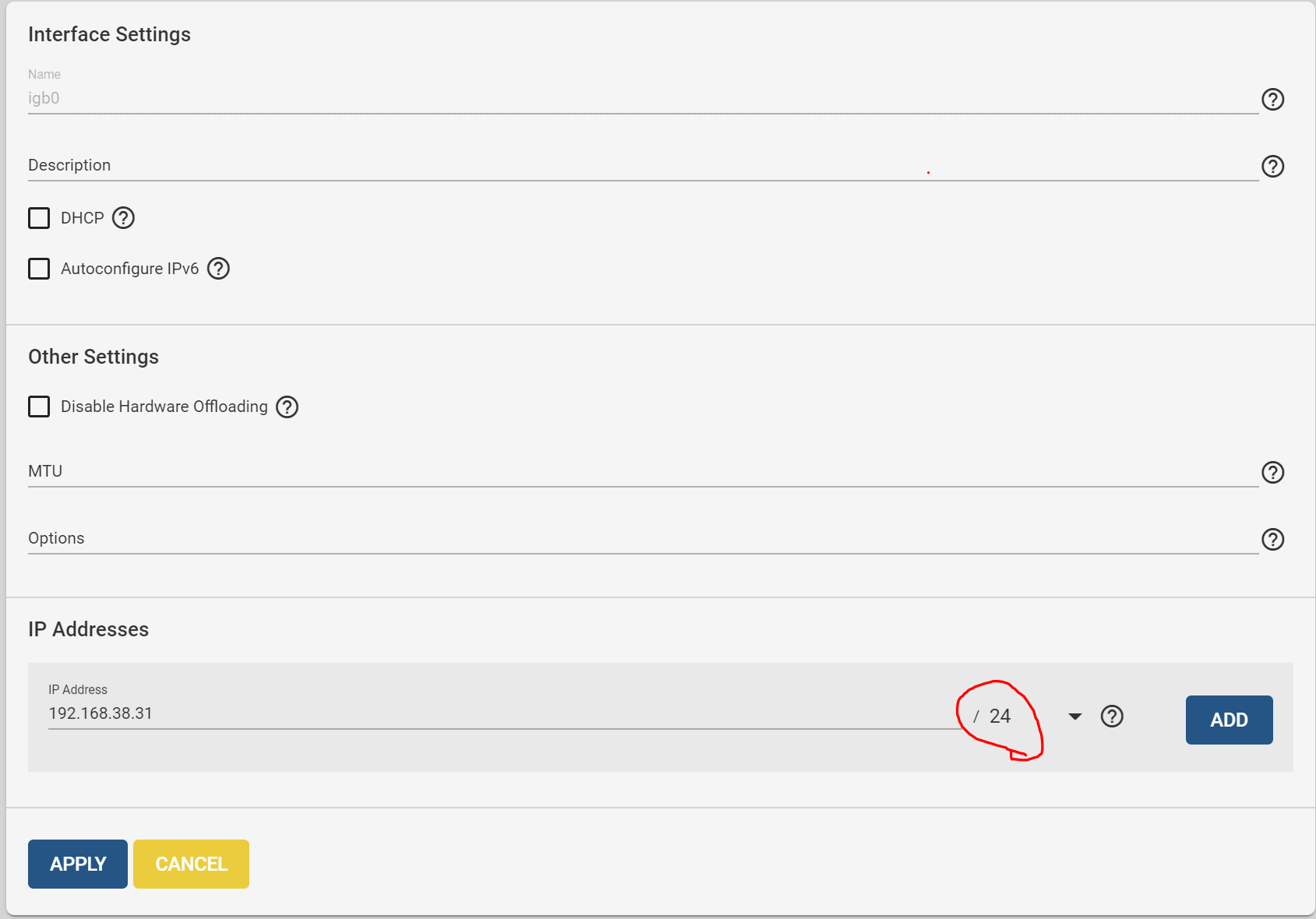
Task: Apply the interface settings
Action: point(78,864)
